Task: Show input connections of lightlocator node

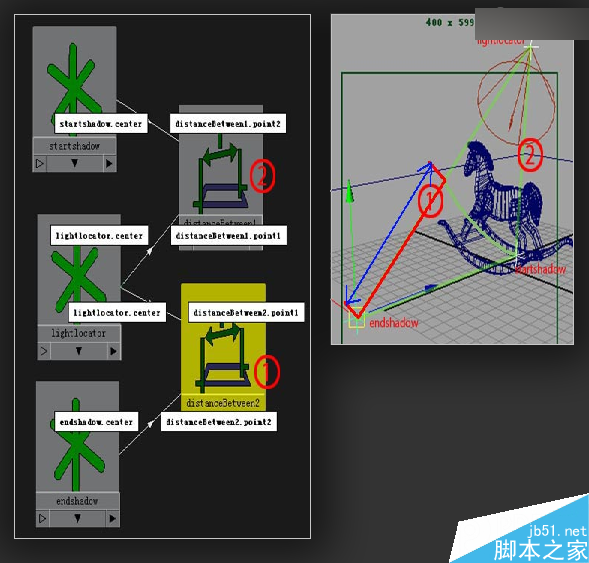Action: [44, 352]
